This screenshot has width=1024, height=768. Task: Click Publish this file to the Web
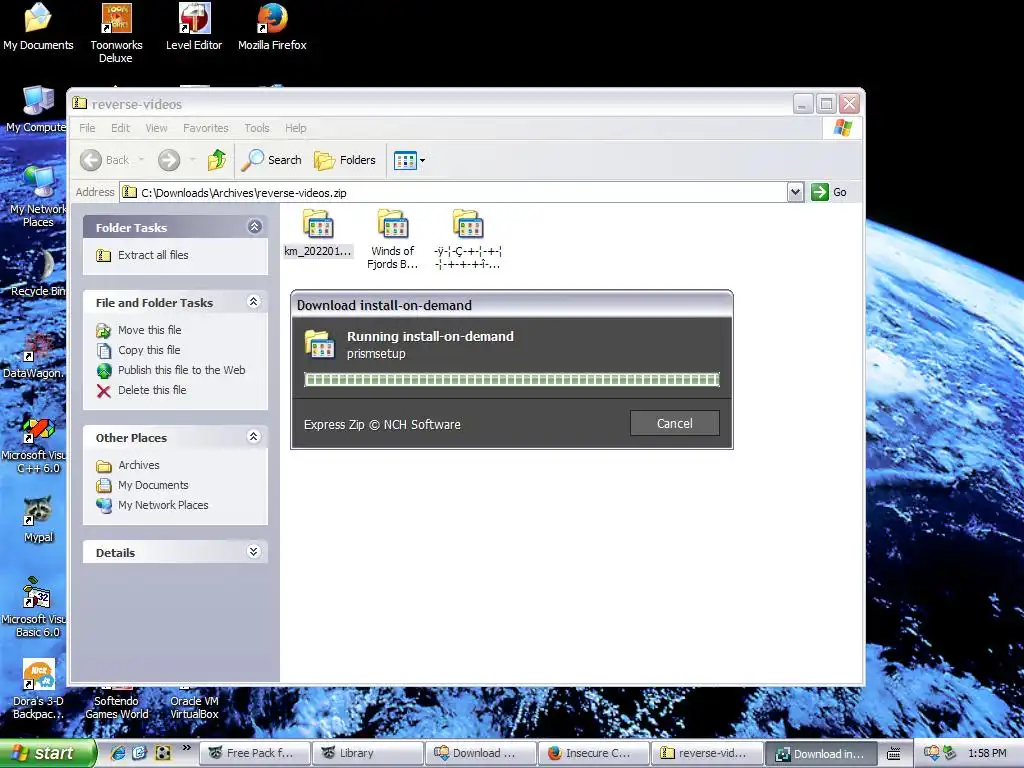click(170, 370)
